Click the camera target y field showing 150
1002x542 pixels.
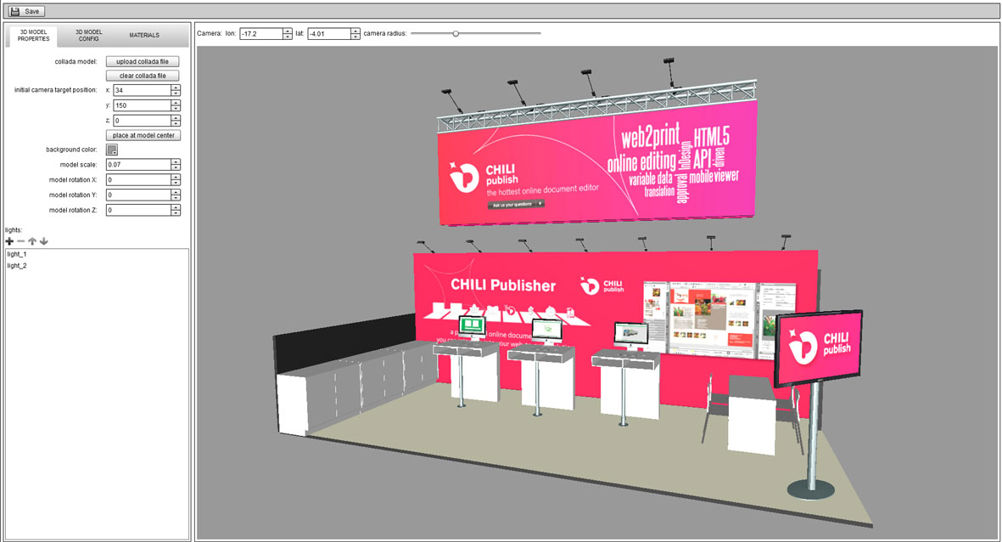tap(142, 105)
